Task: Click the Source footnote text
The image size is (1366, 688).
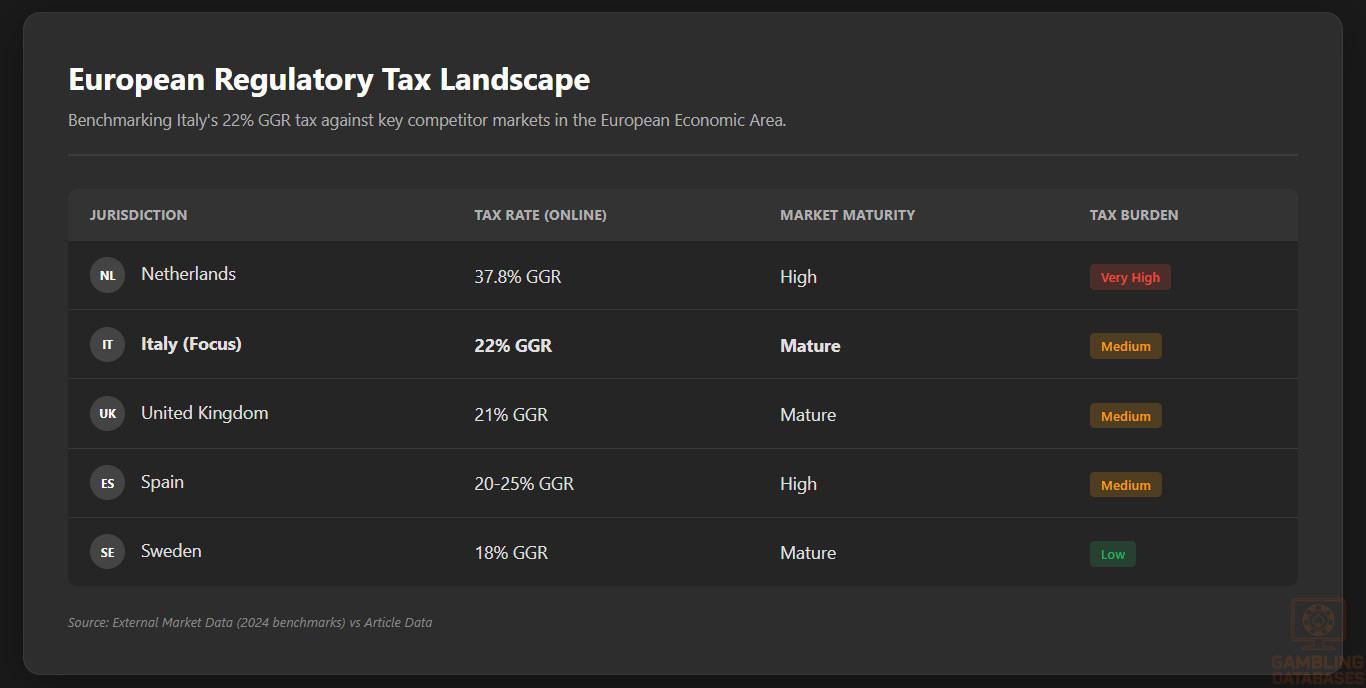Action: pyautogui.click(x=250, y=622)
